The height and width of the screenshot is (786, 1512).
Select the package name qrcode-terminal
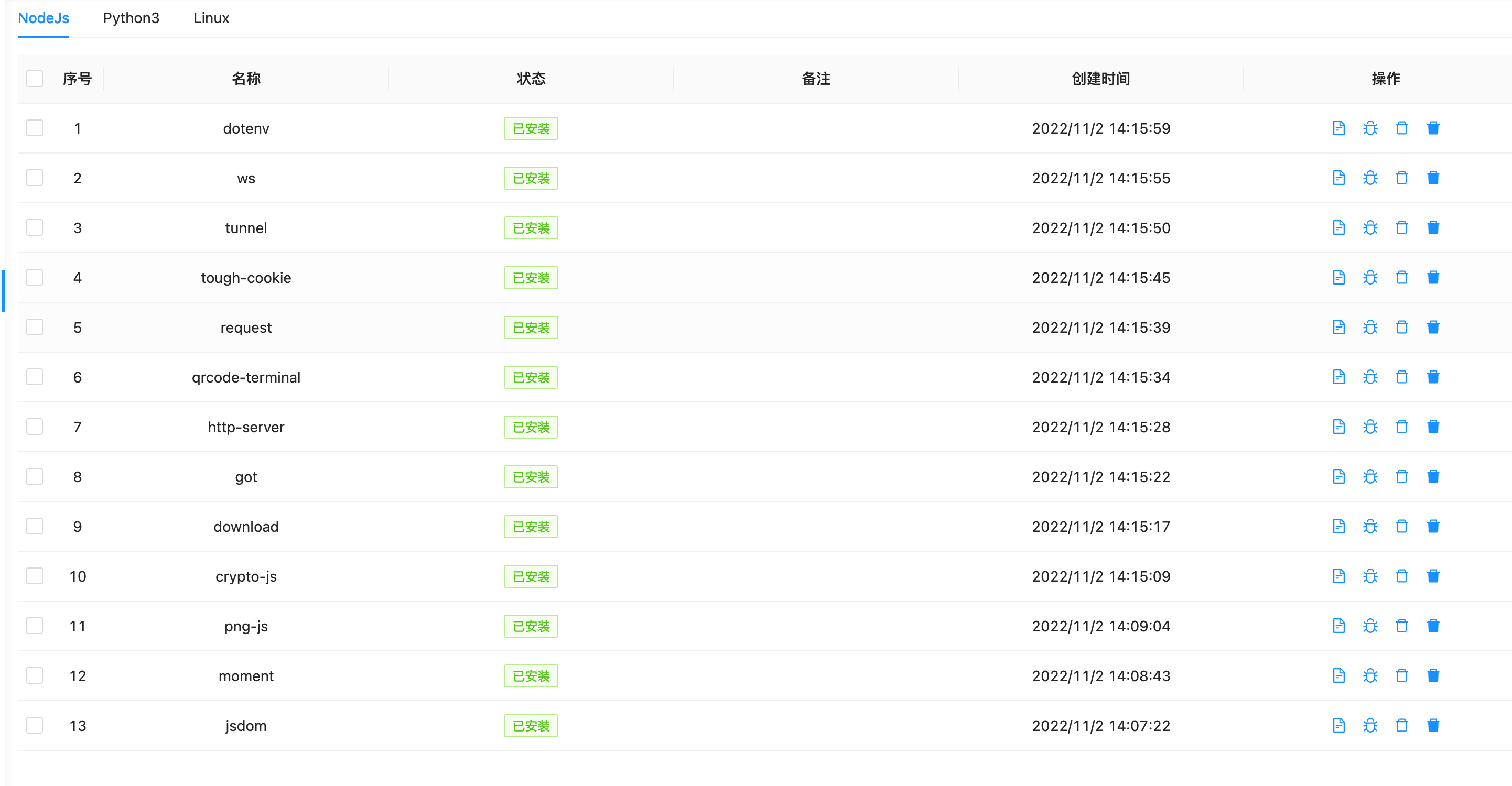point(246,377)
